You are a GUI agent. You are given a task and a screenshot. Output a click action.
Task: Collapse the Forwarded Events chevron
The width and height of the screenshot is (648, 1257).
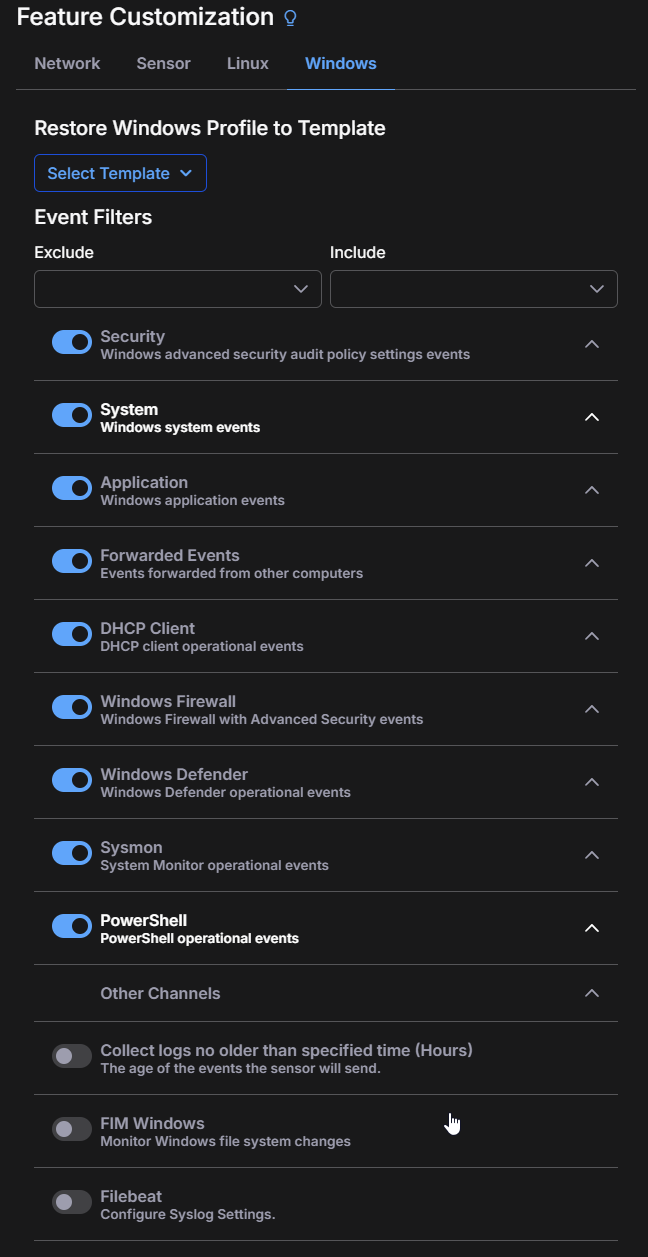[x=592, y=563]
